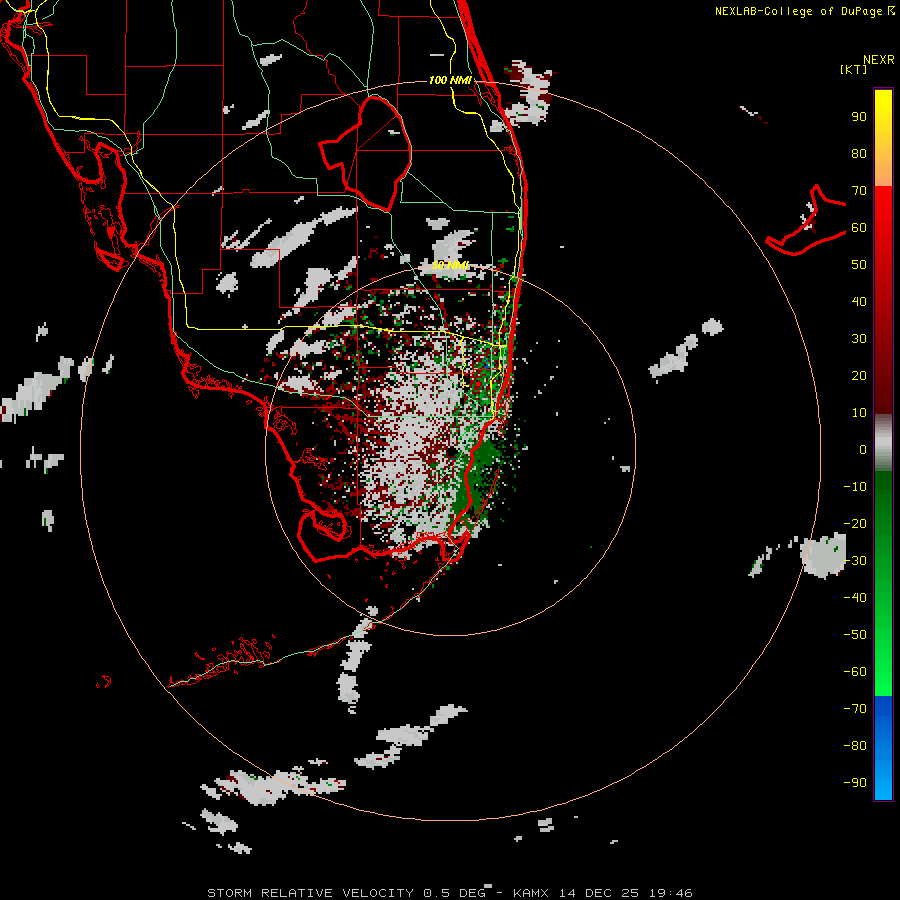Select the -10 knot scale value

(x=855, y=487)
